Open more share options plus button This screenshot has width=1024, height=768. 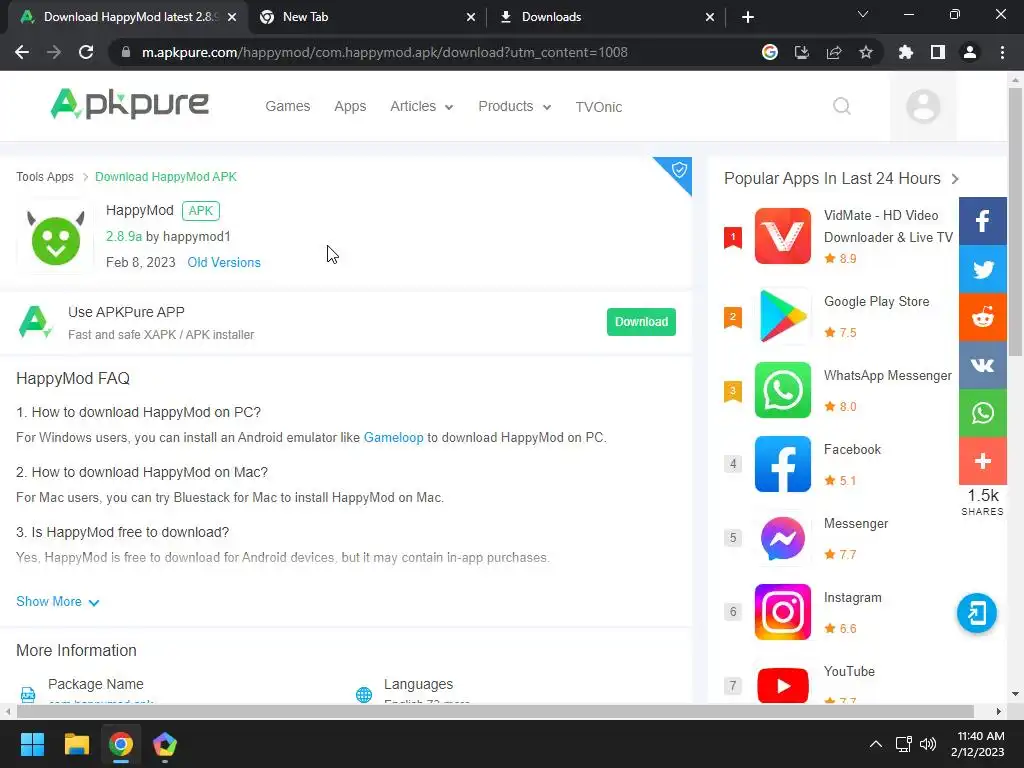(x=982, y=461)
